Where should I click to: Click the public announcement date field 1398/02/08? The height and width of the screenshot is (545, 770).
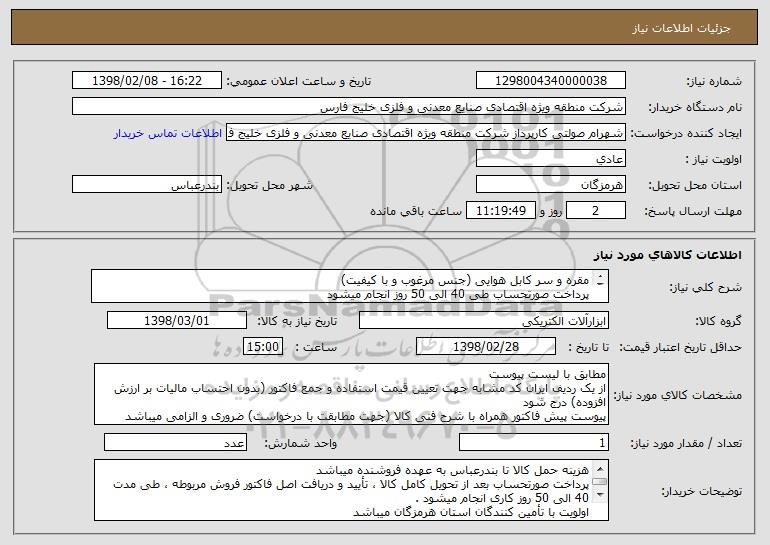(147, 81)
